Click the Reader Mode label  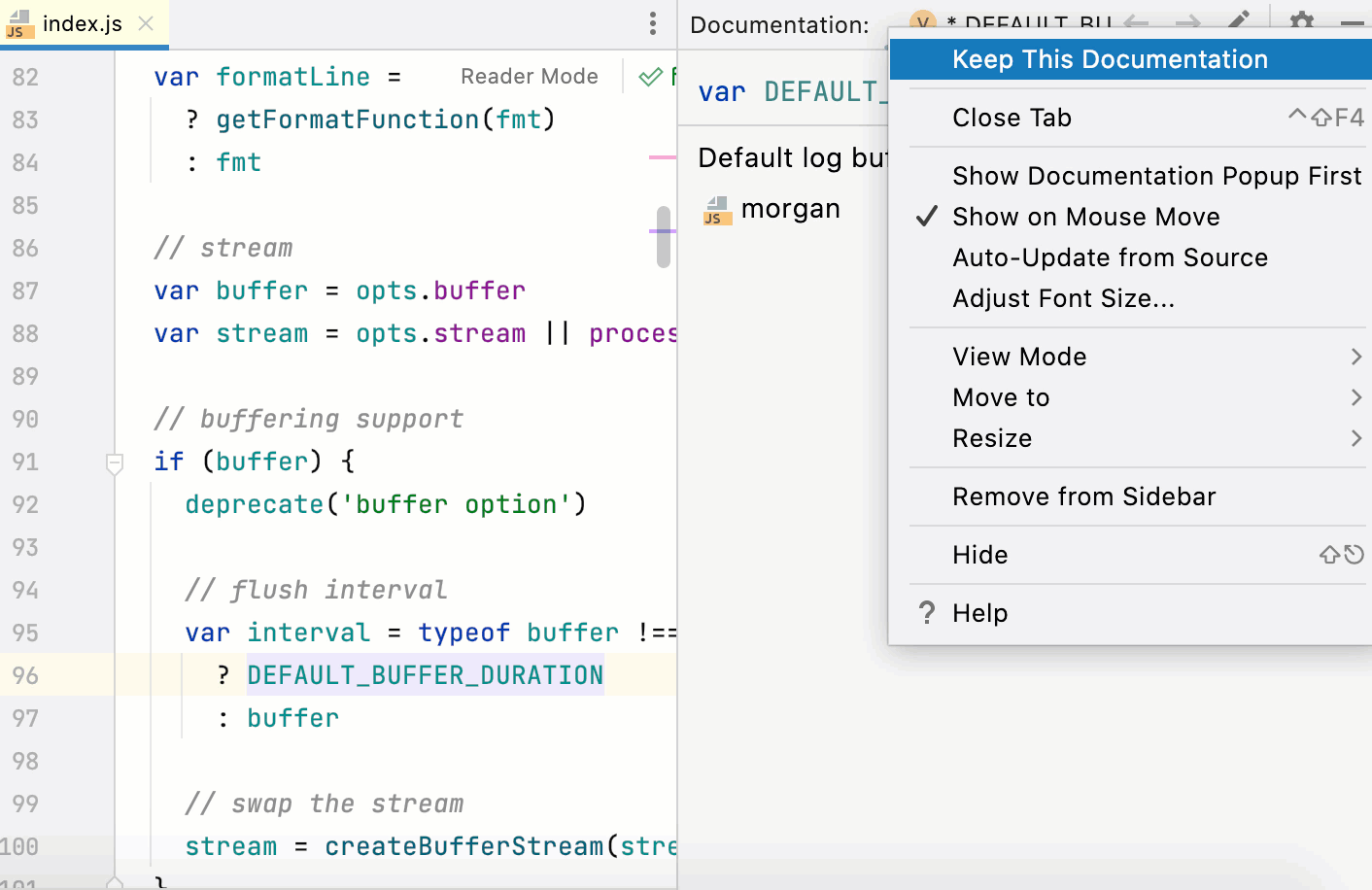coord(529,76)
